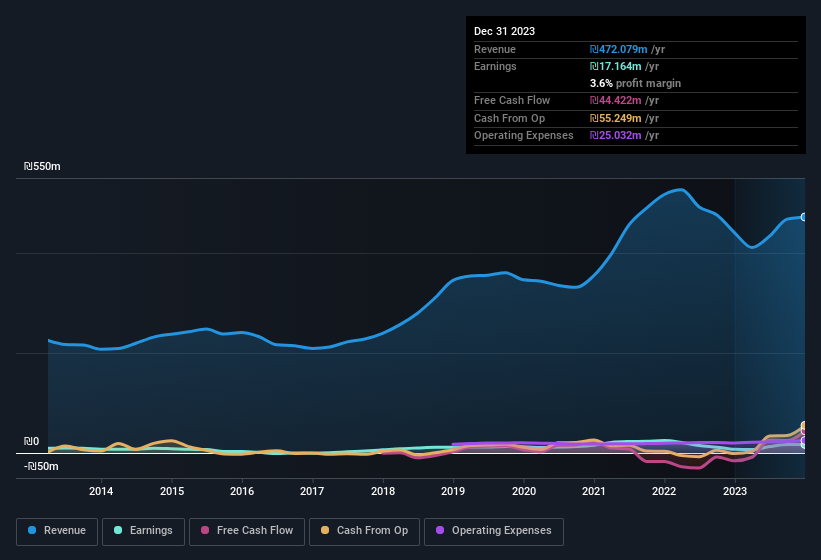Image resolution: width=821 pixels, height=560 pixels.
Task: Click the Revenue label in tooltip
Action: click(495, 49)
